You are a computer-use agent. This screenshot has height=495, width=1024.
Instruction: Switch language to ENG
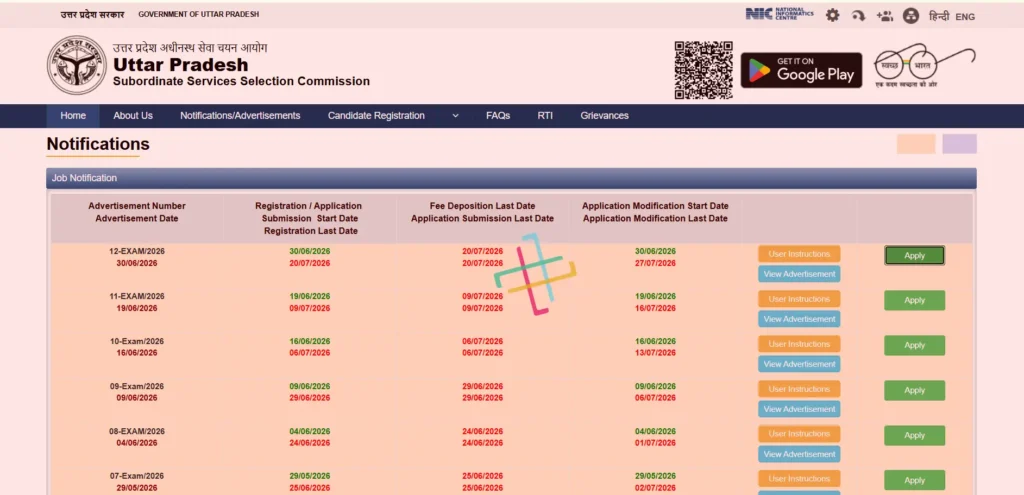965,17
